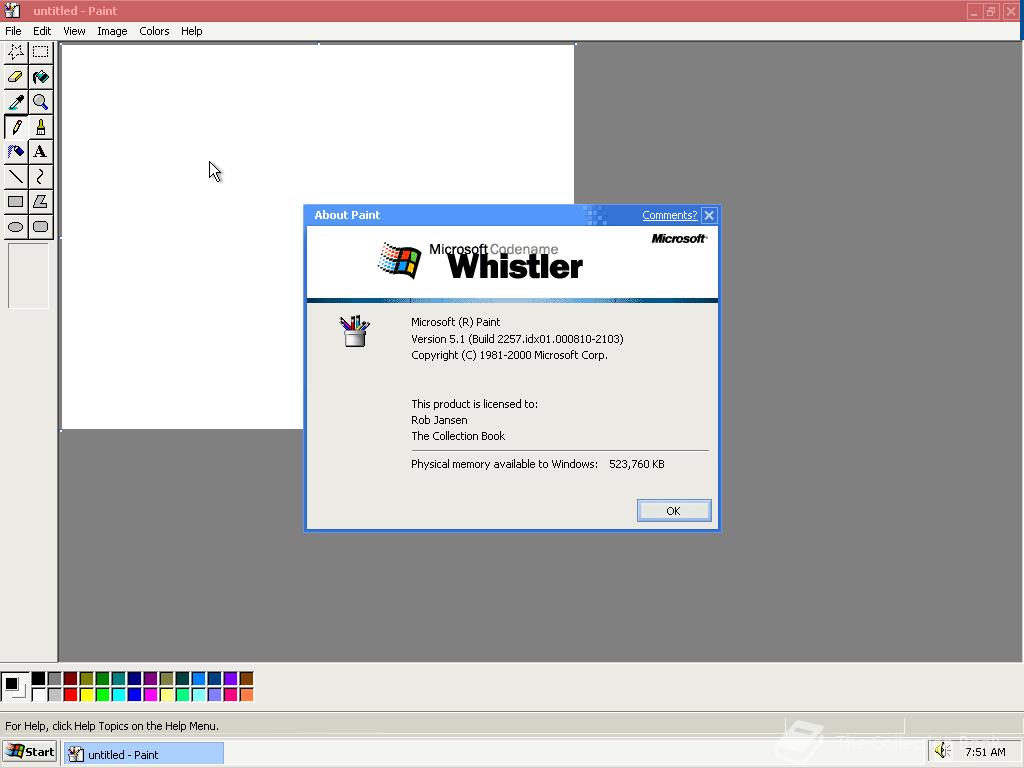Select the orange color swatch
The width and height of the screenshot is (1024, 768).
tap(247, 694)
